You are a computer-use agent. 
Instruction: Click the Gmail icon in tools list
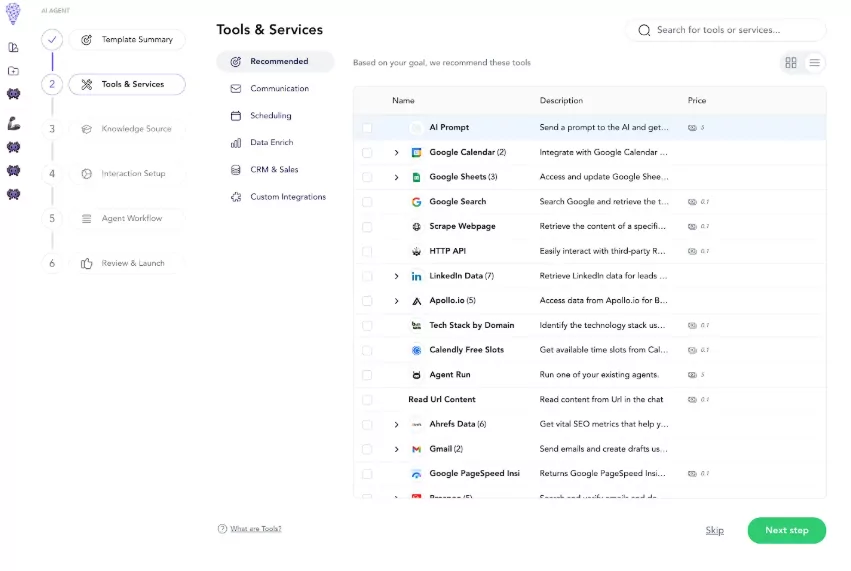click(417, 449)
